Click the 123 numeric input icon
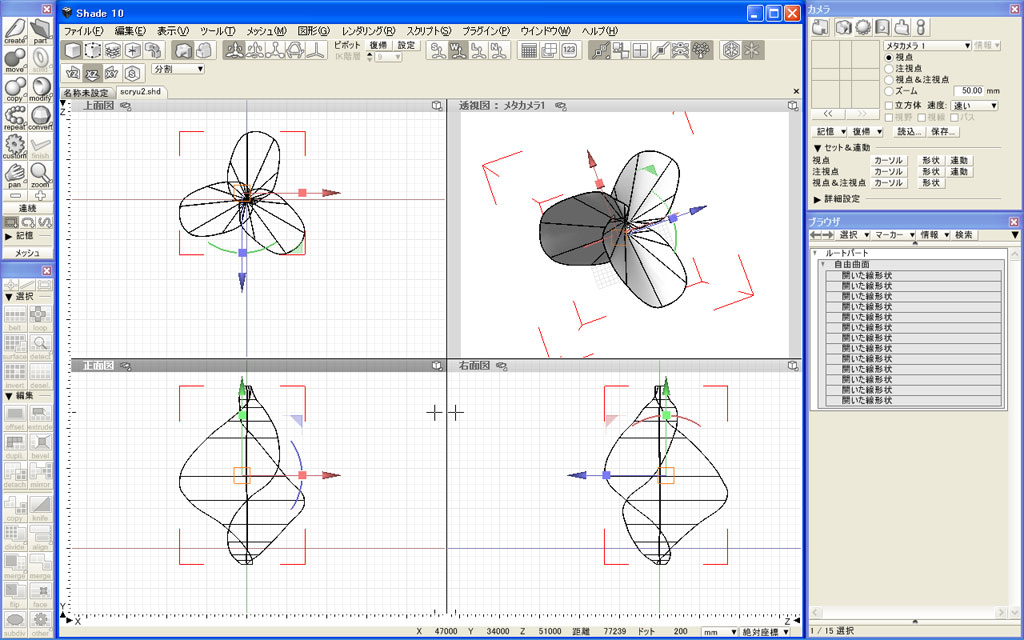 click(569, 50)
